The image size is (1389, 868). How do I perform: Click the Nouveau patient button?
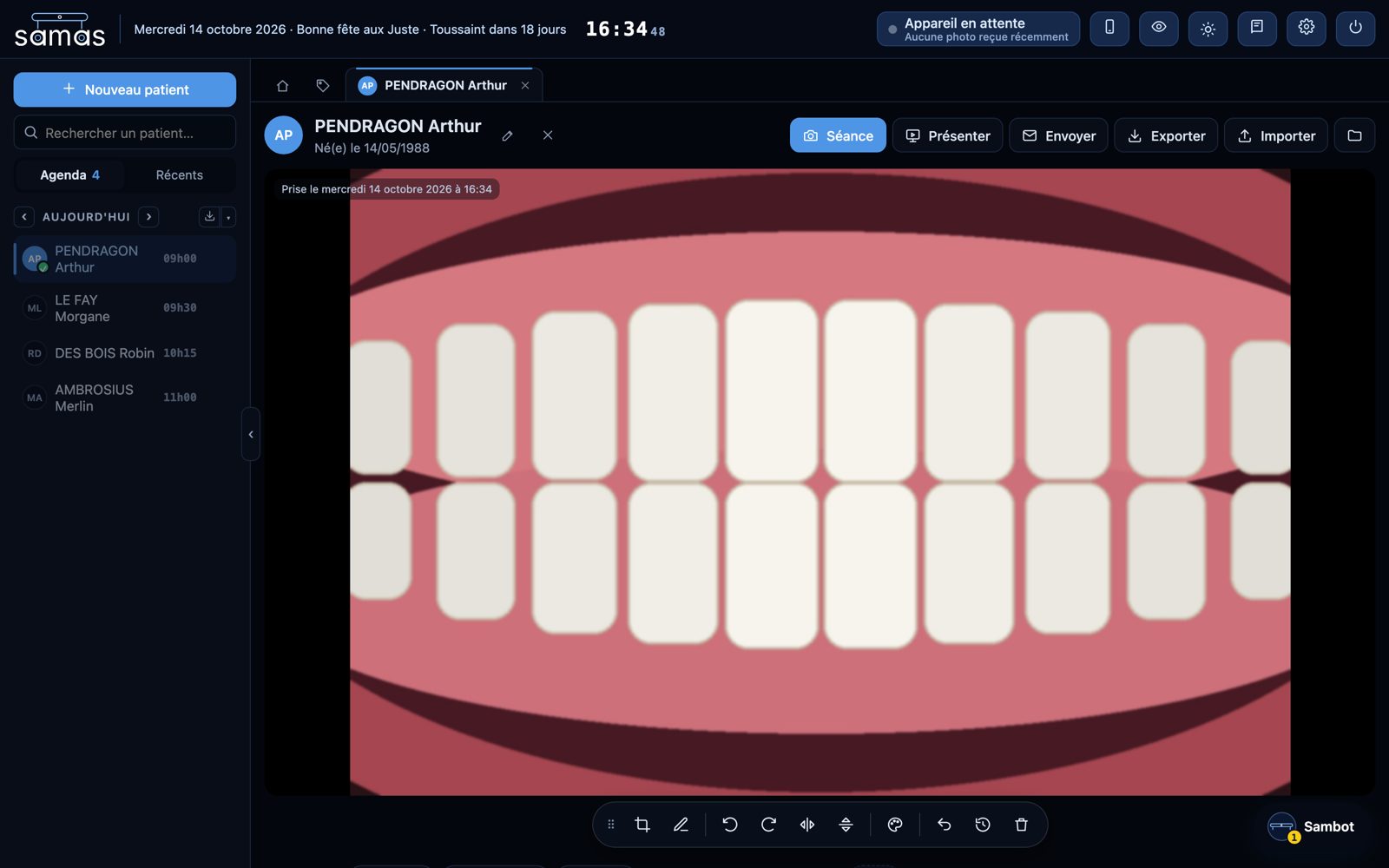click(x=125, y=89)
